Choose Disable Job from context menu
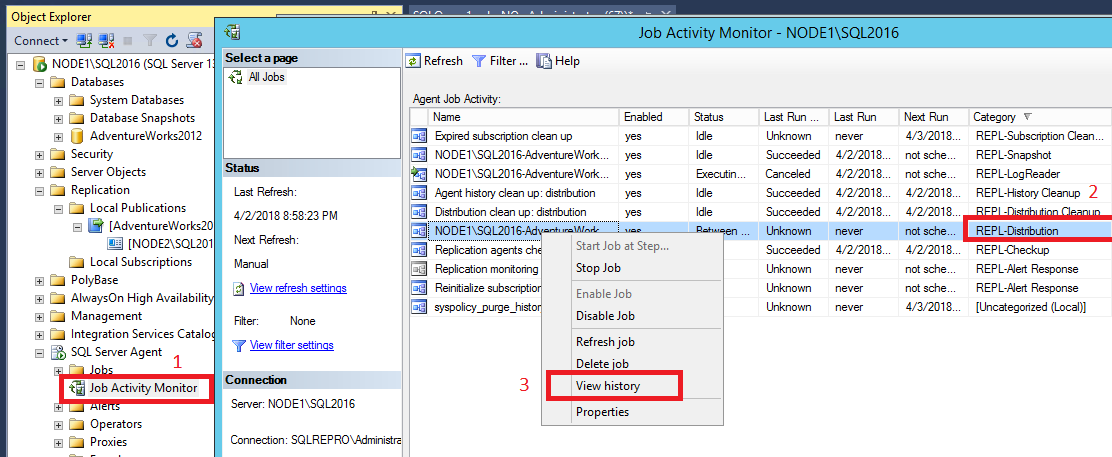 coord(605,316)
